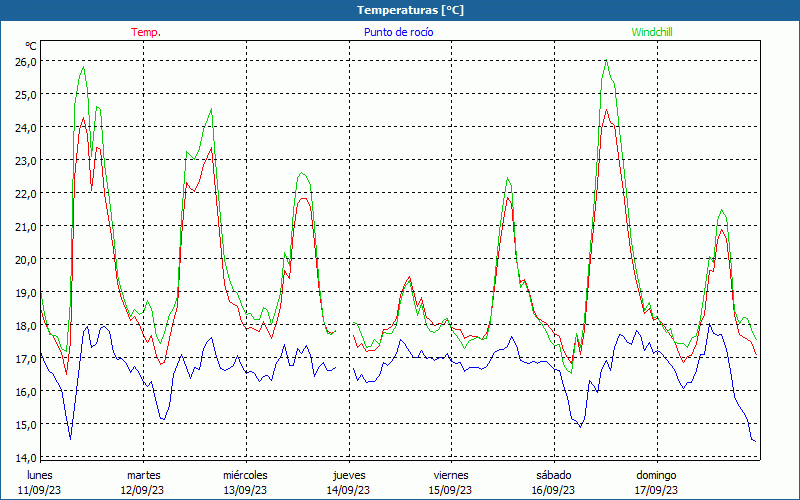Click the '22,0' y-axis value
The width and height of the screenshot is (800, 500).
(x=27, y=194)
